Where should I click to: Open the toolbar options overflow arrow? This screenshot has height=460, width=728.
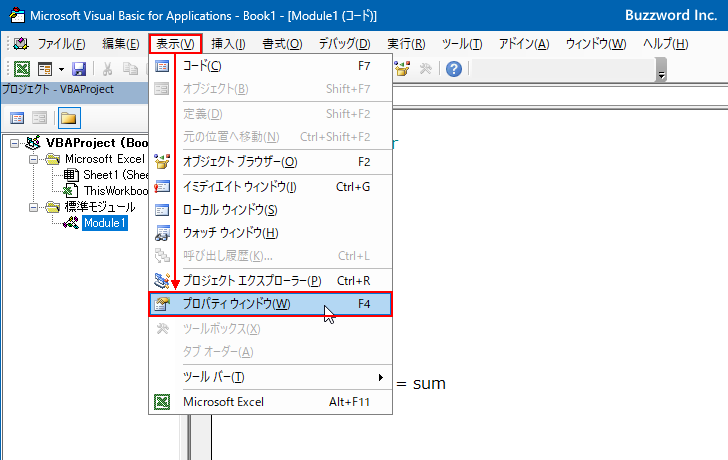[x=662, y=70]
